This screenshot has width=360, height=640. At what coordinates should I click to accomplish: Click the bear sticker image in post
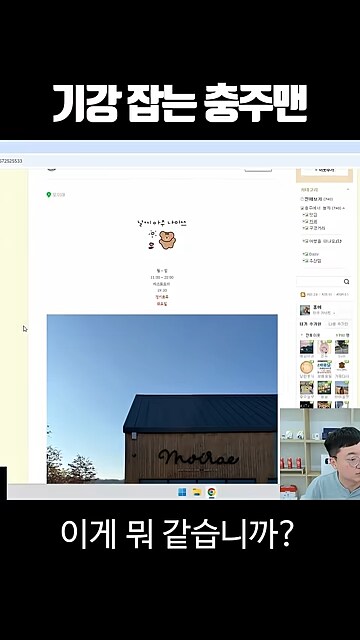pos(167,240)
